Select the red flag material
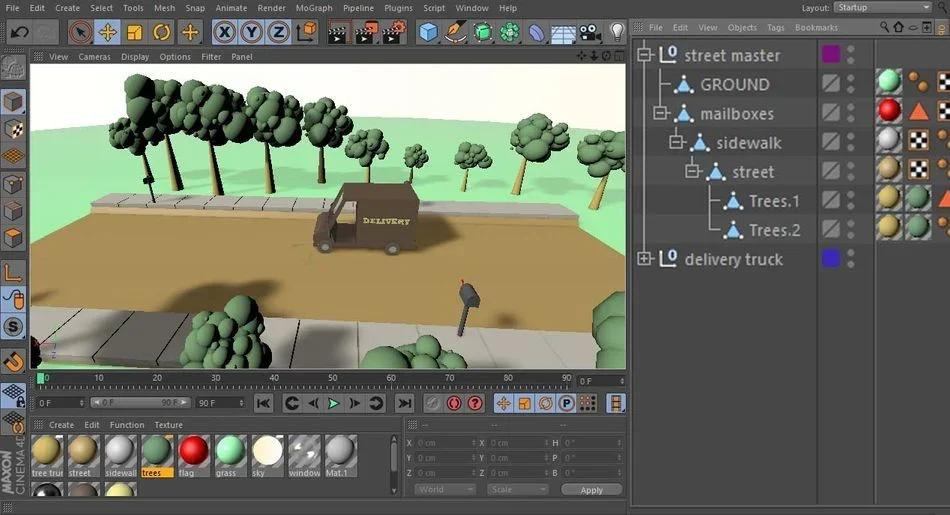 [193, 455]
